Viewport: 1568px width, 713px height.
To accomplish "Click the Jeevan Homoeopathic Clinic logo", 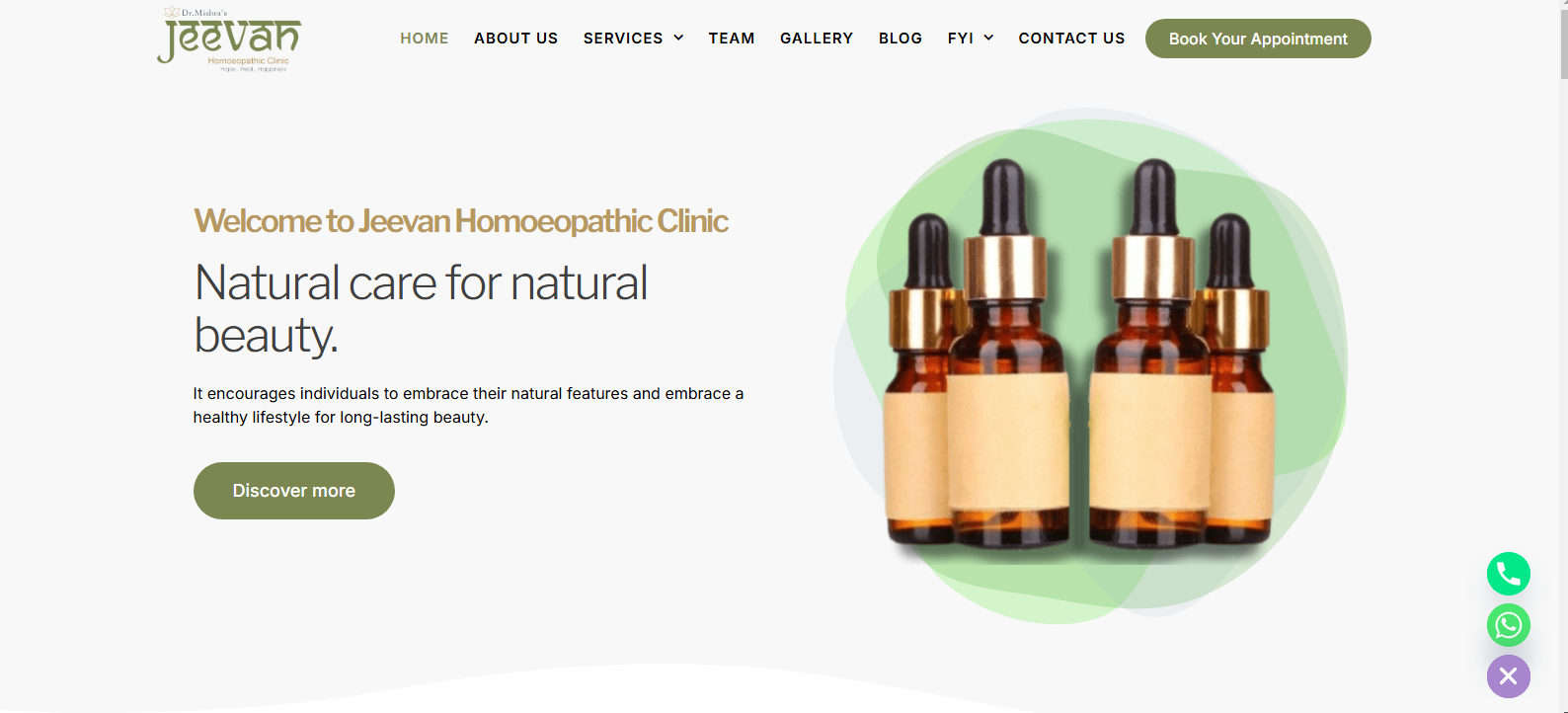I will click(x=229, y=40).
